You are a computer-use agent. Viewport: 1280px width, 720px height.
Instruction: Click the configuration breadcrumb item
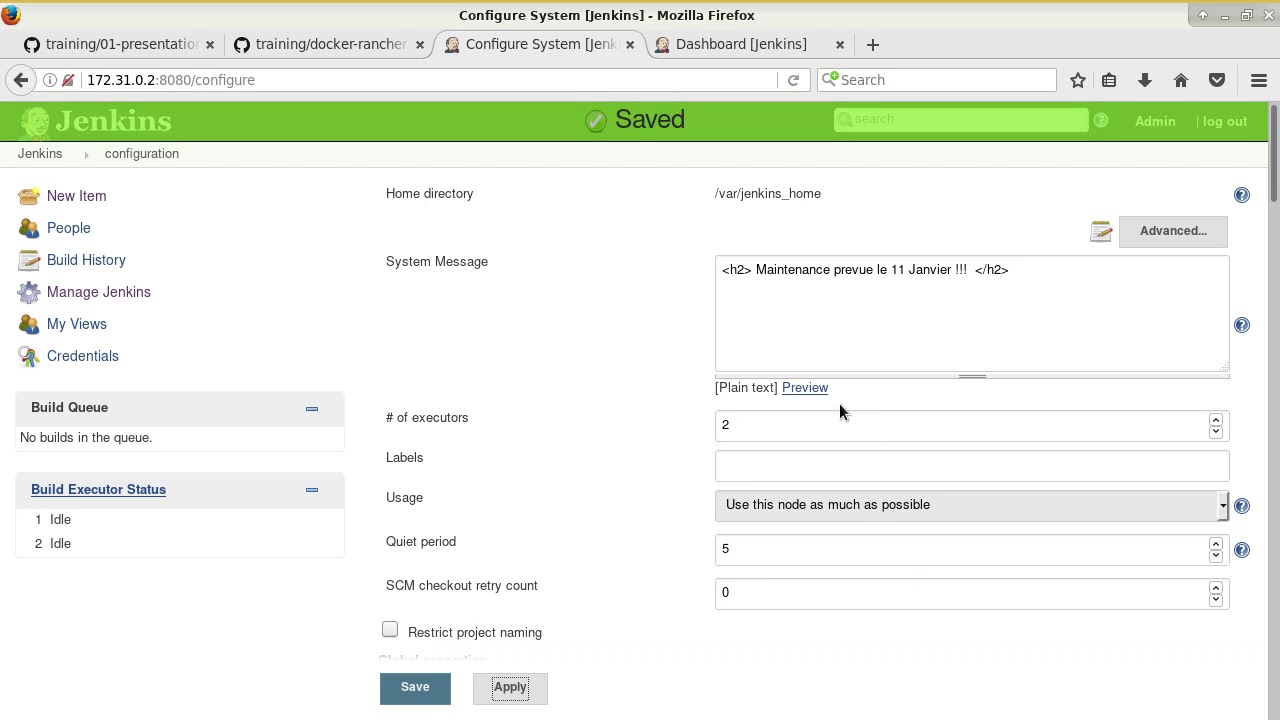142,154
